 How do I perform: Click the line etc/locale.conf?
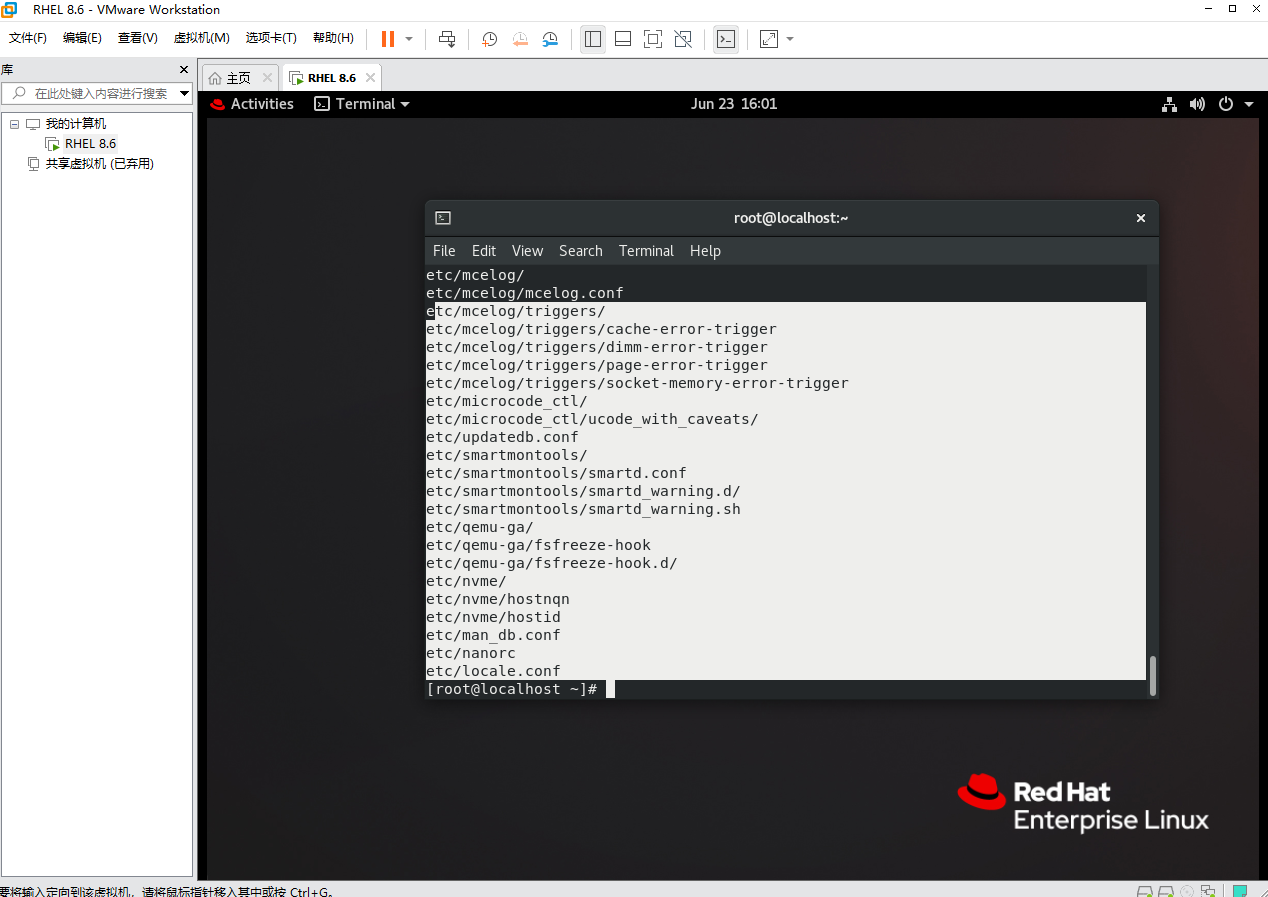click(493, 671)
